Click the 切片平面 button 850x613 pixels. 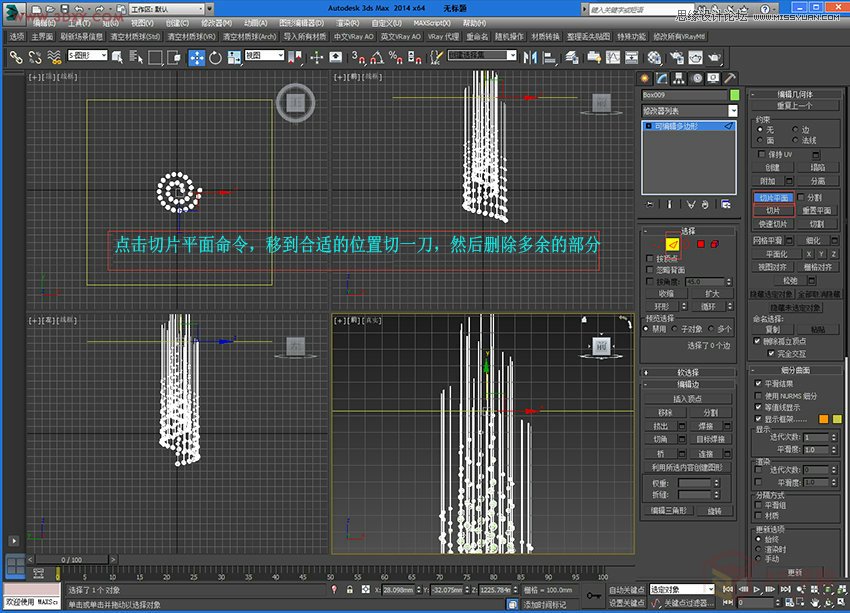[774, 197]
